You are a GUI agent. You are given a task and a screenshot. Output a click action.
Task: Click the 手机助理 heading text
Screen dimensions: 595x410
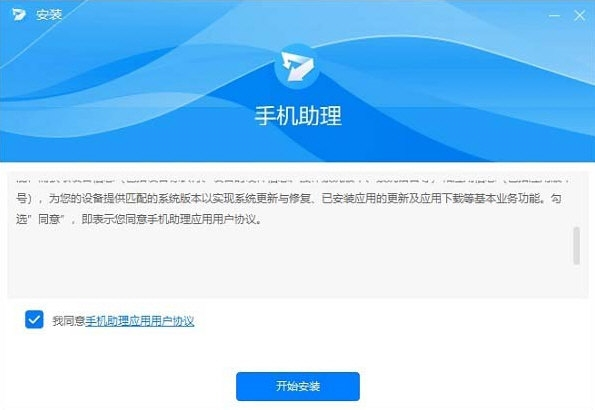coord(298,116)
